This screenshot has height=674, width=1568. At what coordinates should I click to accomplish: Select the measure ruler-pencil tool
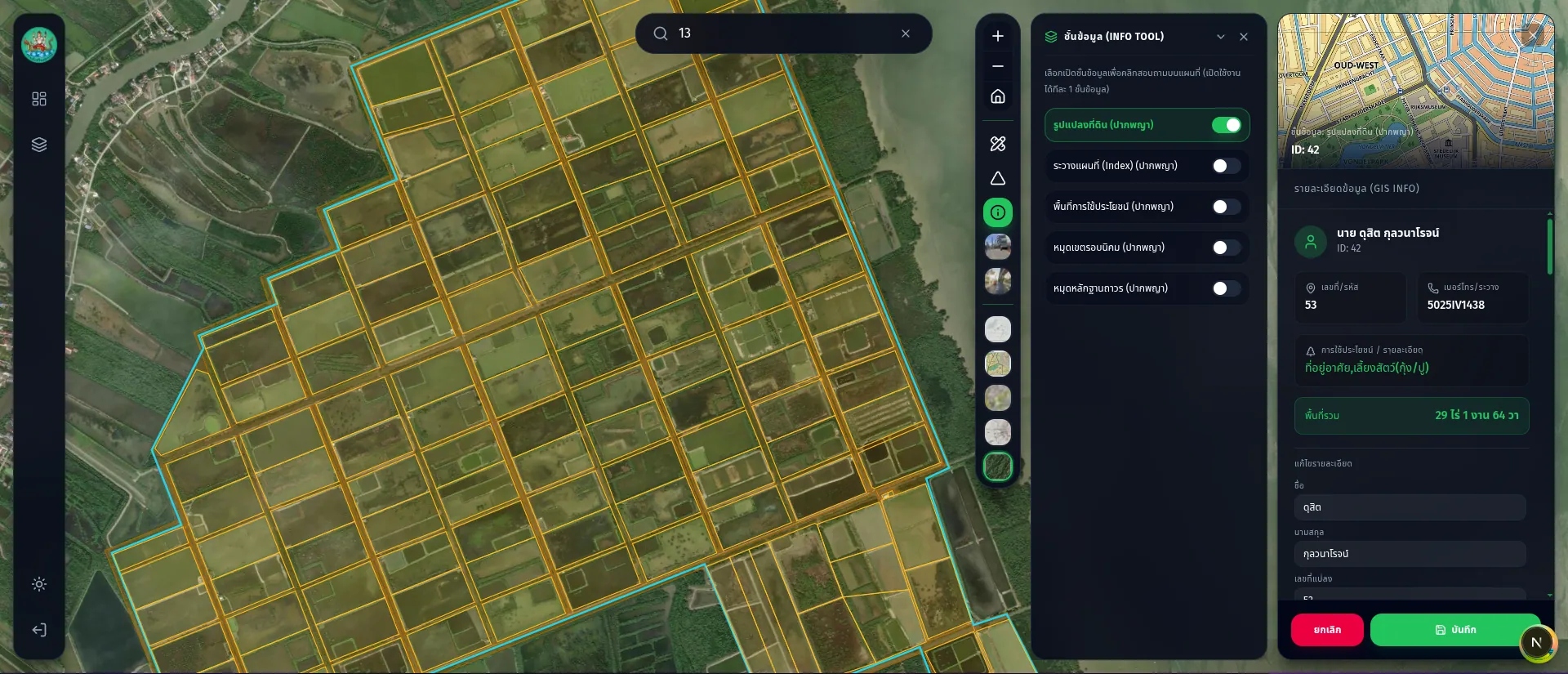pos(998,144)
